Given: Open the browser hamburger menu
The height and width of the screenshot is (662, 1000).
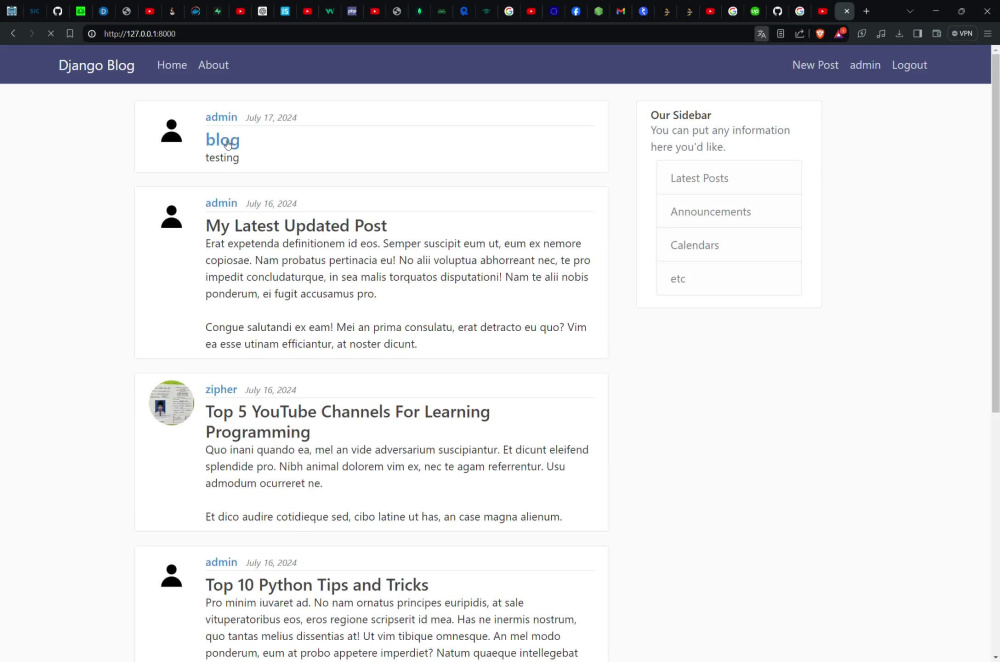Looking at the screenshot, I should (x=987, y=34).
